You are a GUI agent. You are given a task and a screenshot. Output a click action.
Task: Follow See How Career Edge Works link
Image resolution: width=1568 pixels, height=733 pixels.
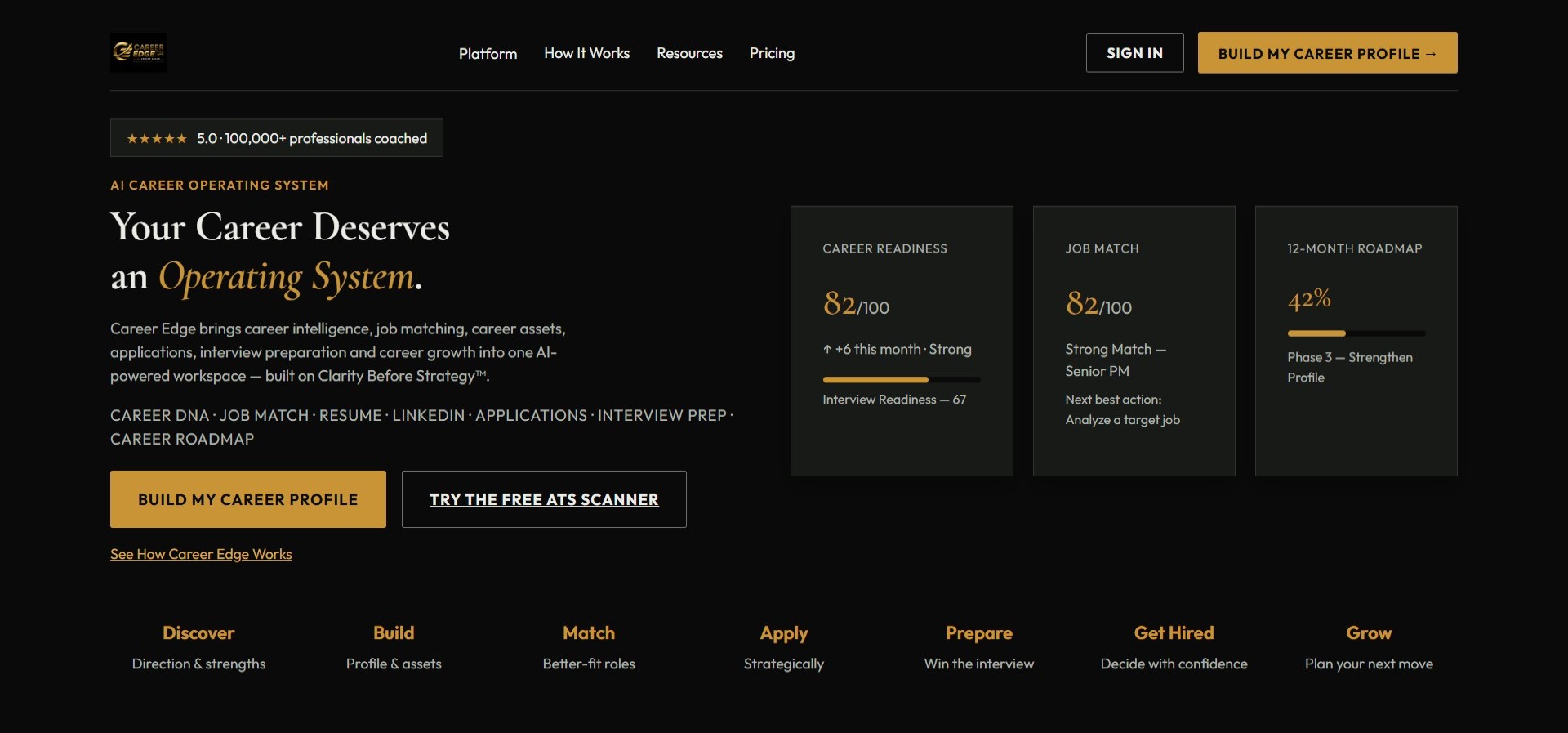201,554
